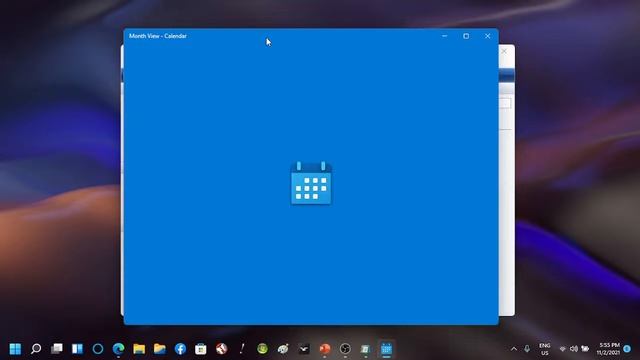Close the Month View Calendar window
640x360 pixels.
click(488, 36)
